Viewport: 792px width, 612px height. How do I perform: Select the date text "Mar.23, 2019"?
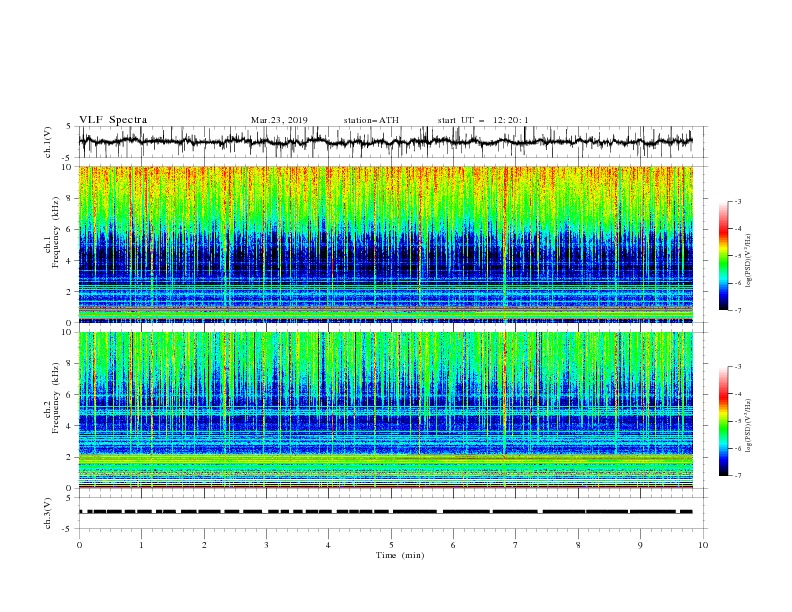[279, 120]
